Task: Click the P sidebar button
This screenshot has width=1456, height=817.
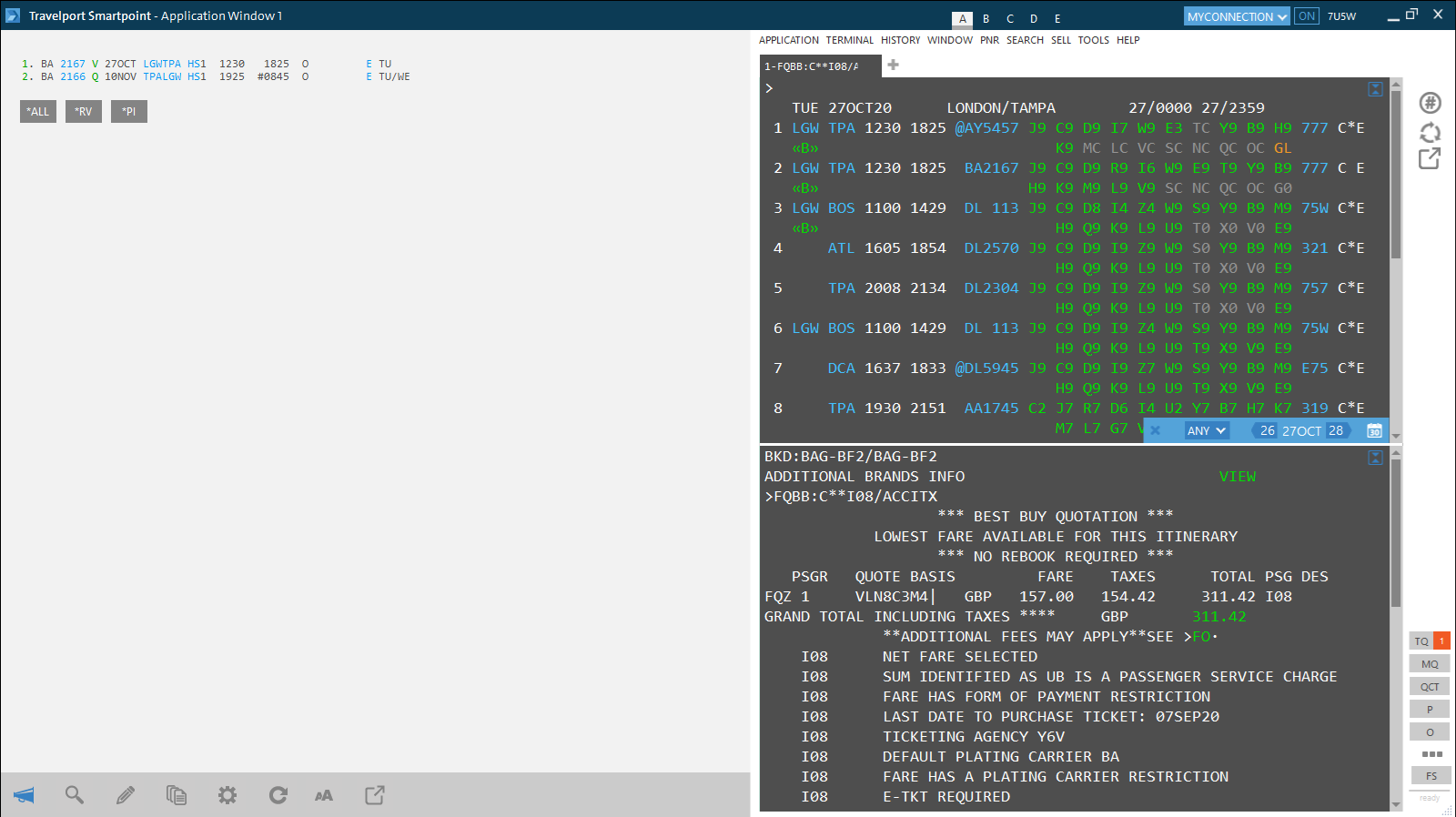Action: click(x=1430, y=709)
